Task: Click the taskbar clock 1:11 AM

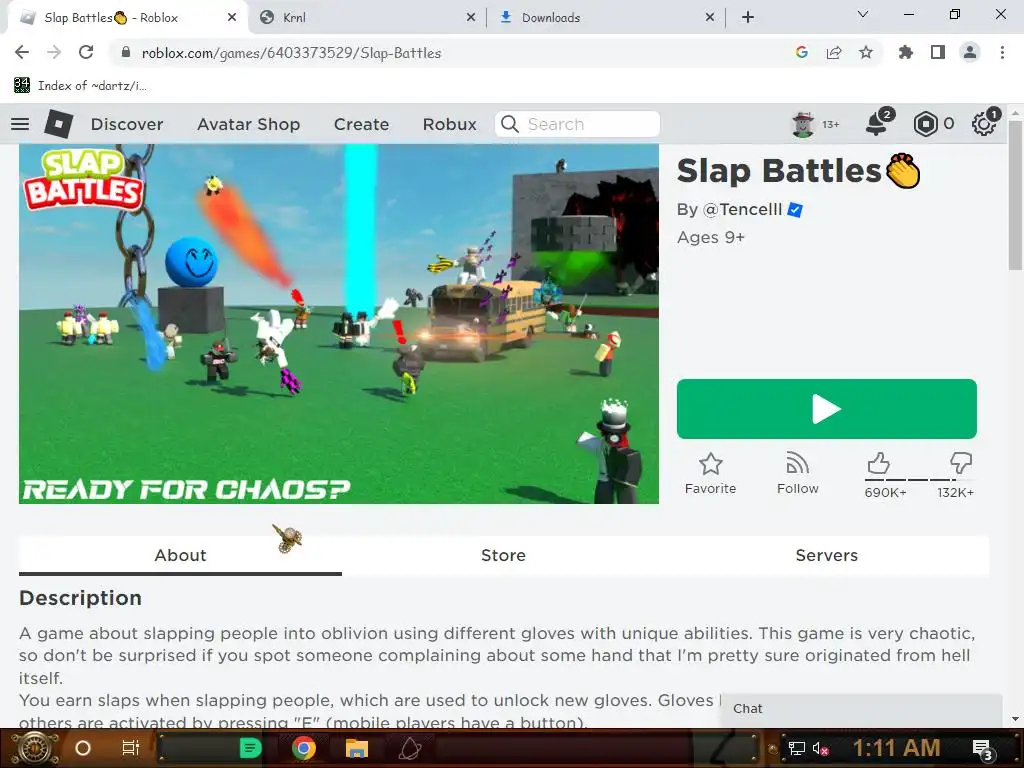Action: click(897, 748)
